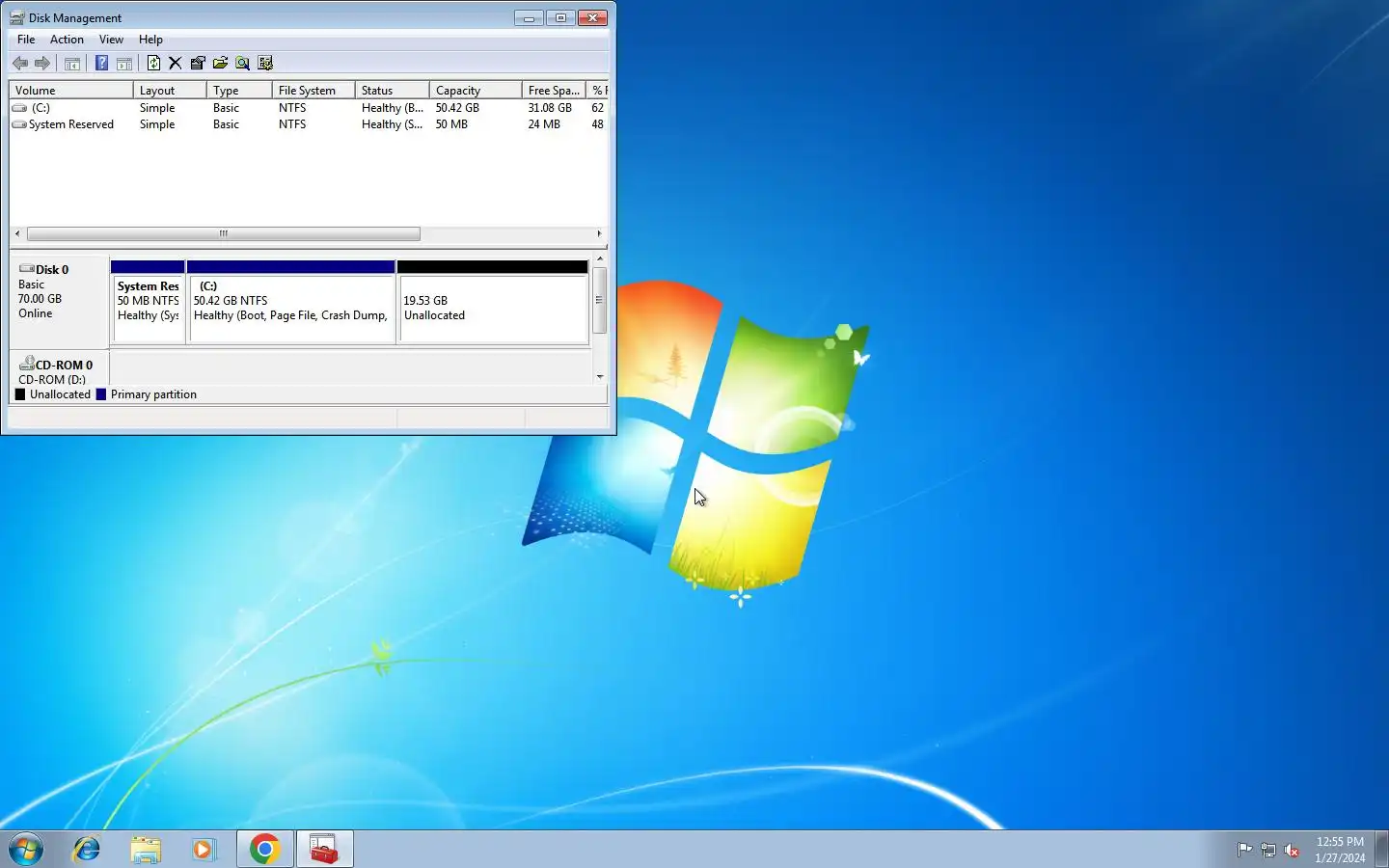Toggle the Show/Hide Action Pane icon
Viewport: 1389px width, 868px height.
(124, 64)
